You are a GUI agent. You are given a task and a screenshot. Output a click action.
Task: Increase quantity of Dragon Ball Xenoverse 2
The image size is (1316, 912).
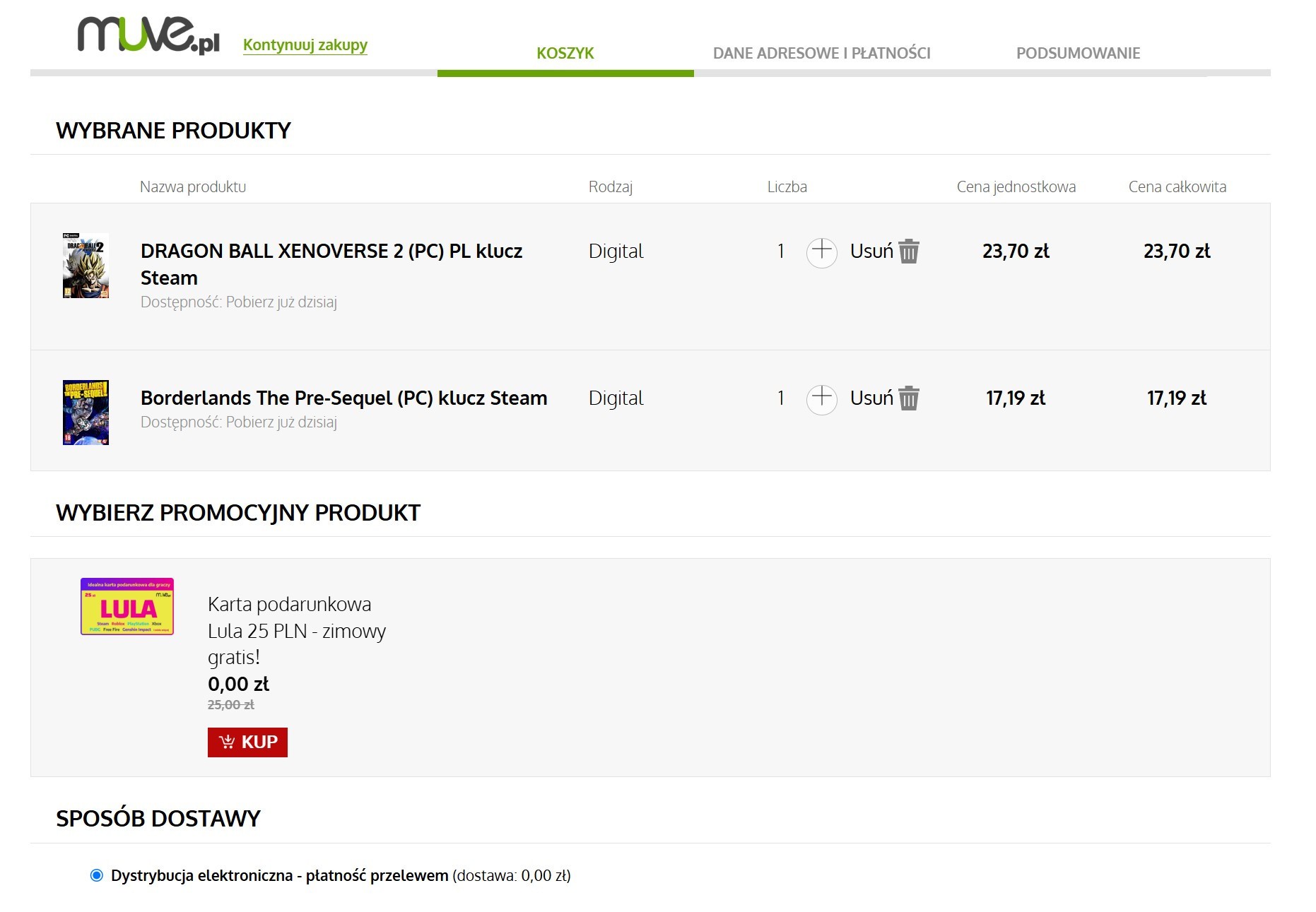pos(821,251)
